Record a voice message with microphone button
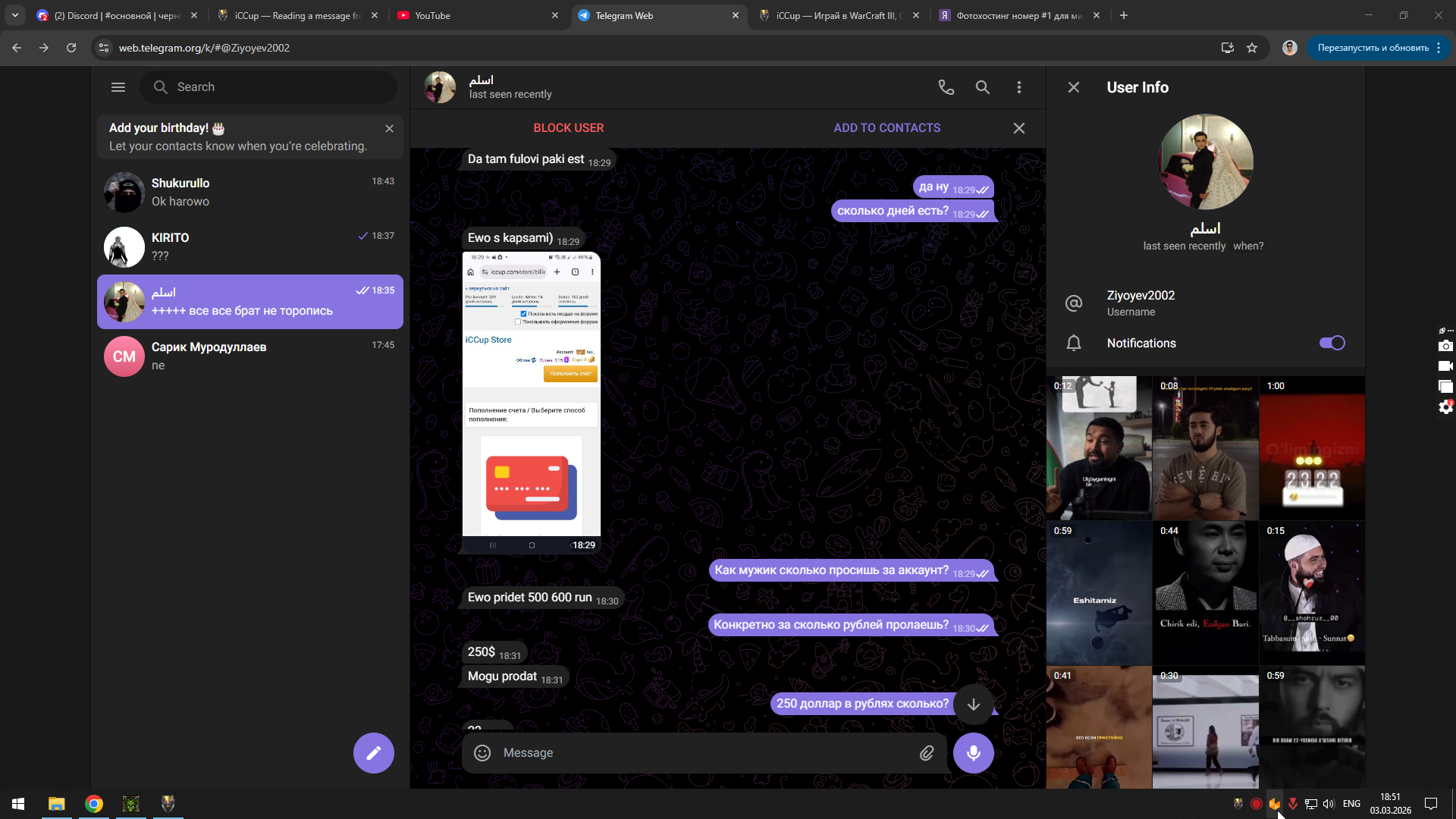Image resolution: width=1456 pixels, height=819 pixels. [973, 752]
